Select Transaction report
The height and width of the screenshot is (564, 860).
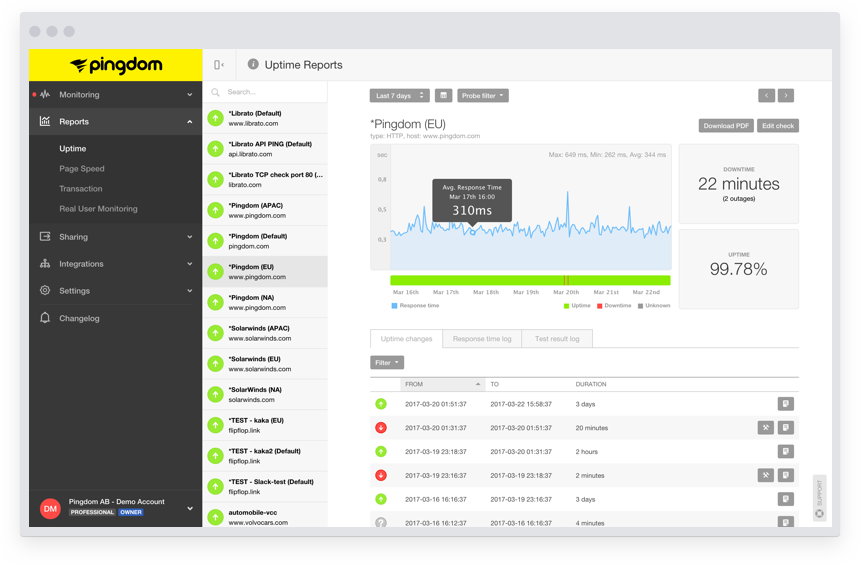81,188
